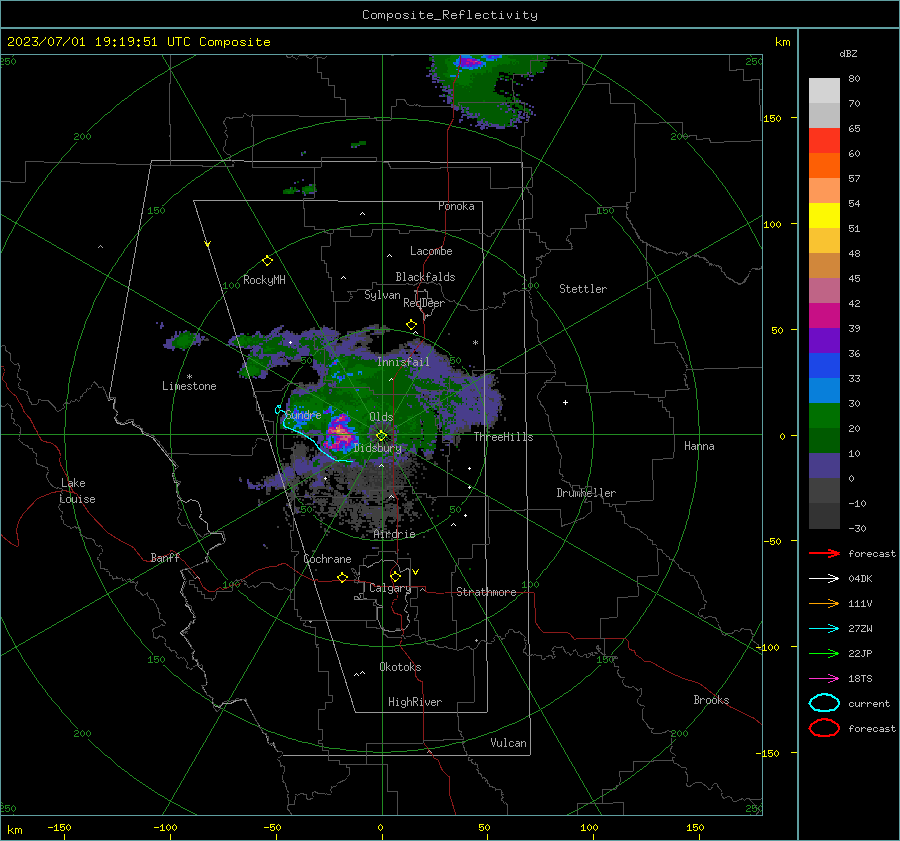Click the Lacombe label
Screen dimensions: 900x841
click(431, 251)
